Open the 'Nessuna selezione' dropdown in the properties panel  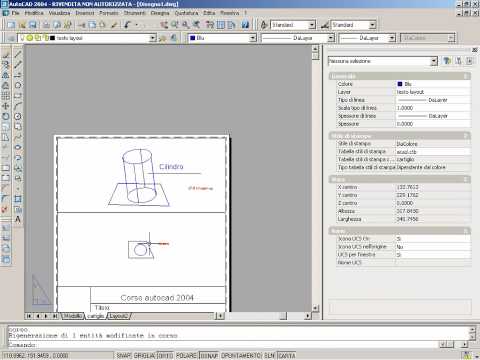[x=434, y=61]
